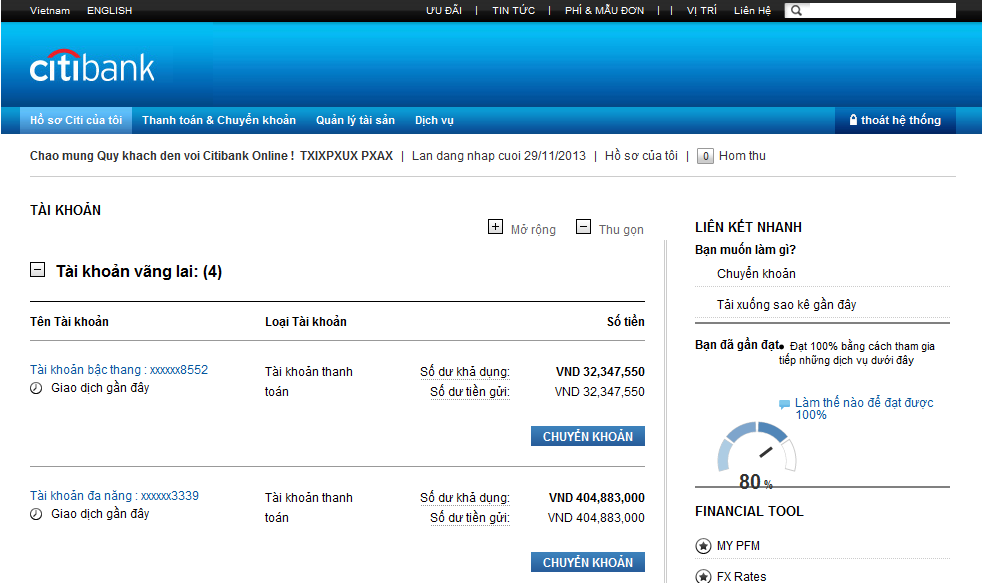The height and width of the screenshot is (585, 982).
Task: Click the Số tiền column header
Action: [626, 322]
